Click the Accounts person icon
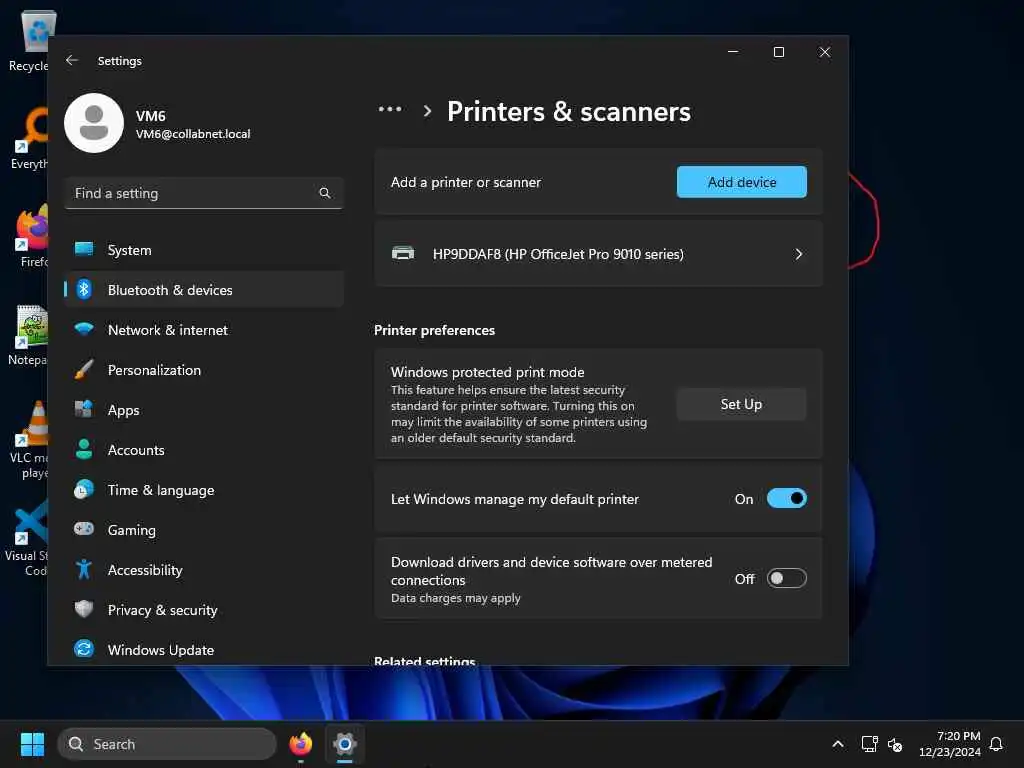This screenshot has width=1024, height=768. coord(84,449)
